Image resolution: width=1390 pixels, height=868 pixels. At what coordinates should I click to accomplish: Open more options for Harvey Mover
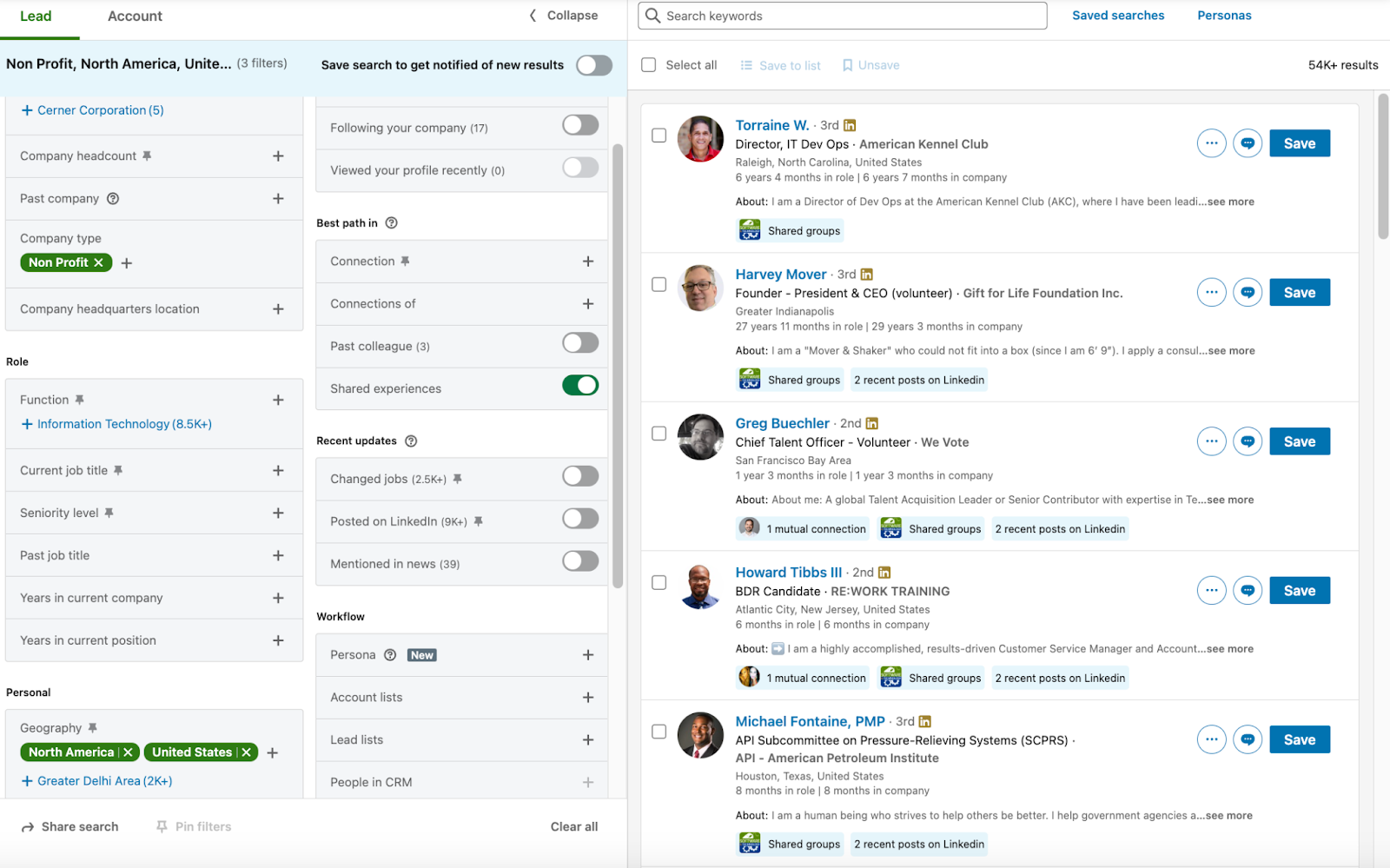click(x=1211, y=293)
